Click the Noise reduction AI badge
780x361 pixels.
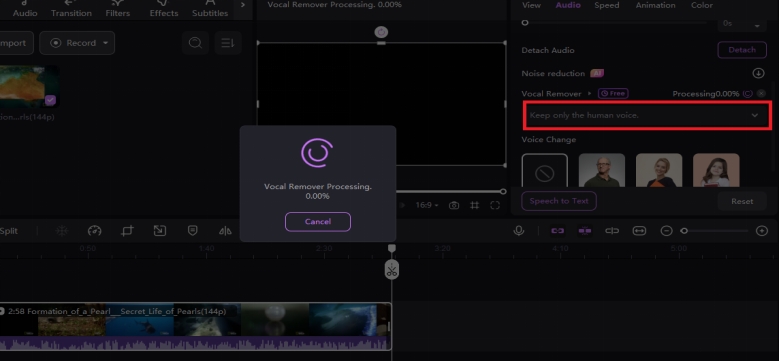(597, 73)
